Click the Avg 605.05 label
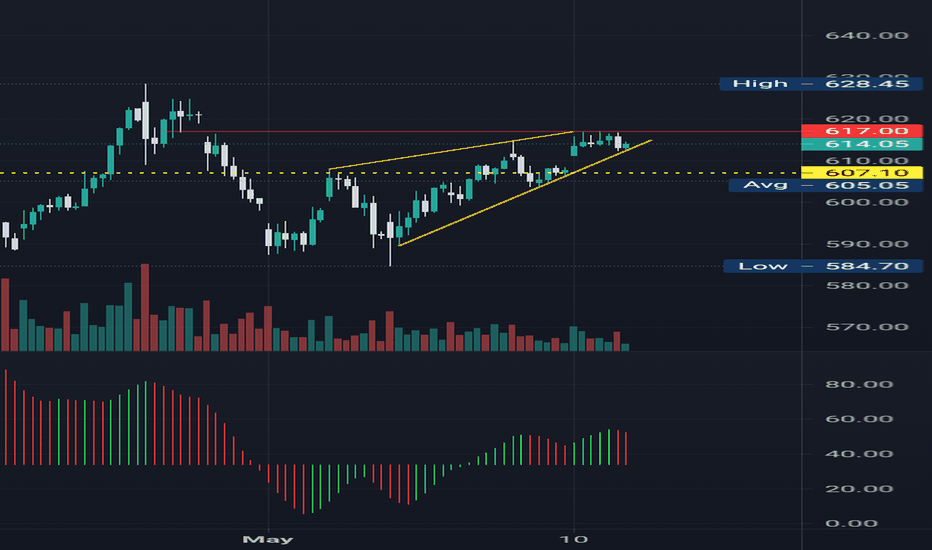This screenshot has height=550, width=932. point(826,186)
